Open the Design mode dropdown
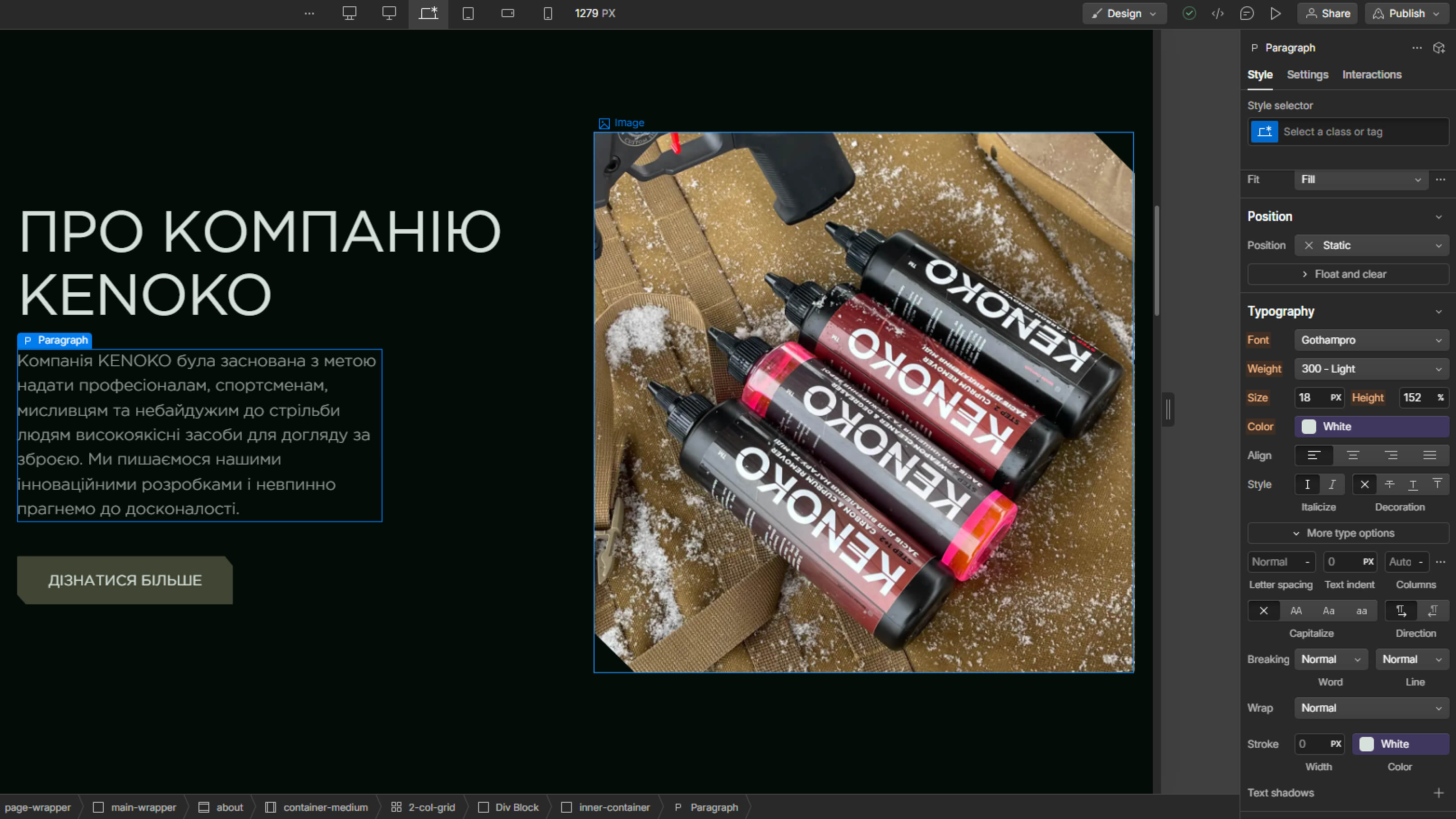 point(1124,14)
